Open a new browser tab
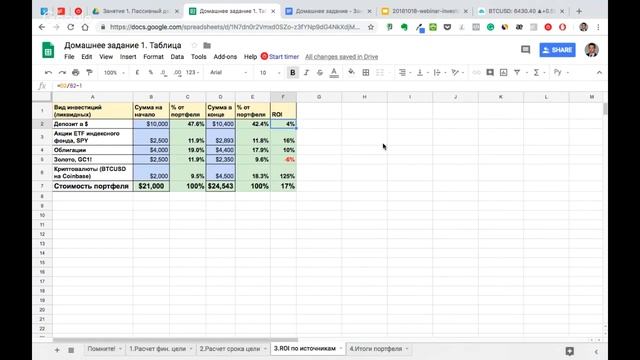The height and width of the screenshot is (360, 640). 579,11
